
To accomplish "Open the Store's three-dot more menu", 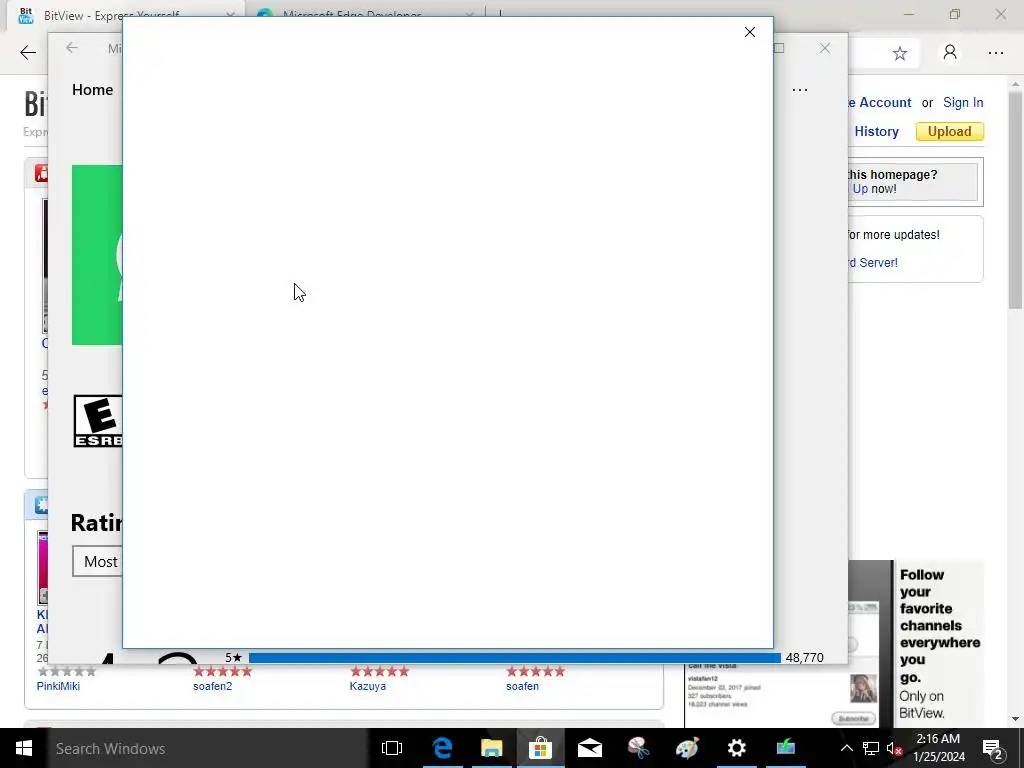I will (800, 90).
